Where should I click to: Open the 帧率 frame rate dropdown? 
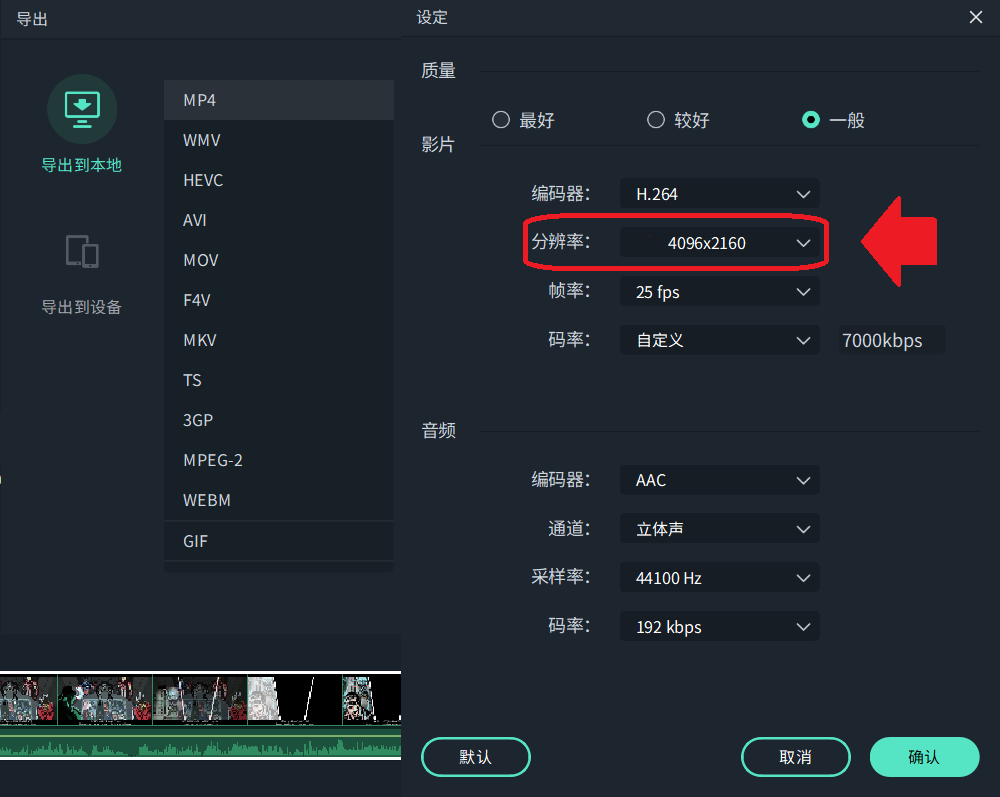tap(719, 291)
